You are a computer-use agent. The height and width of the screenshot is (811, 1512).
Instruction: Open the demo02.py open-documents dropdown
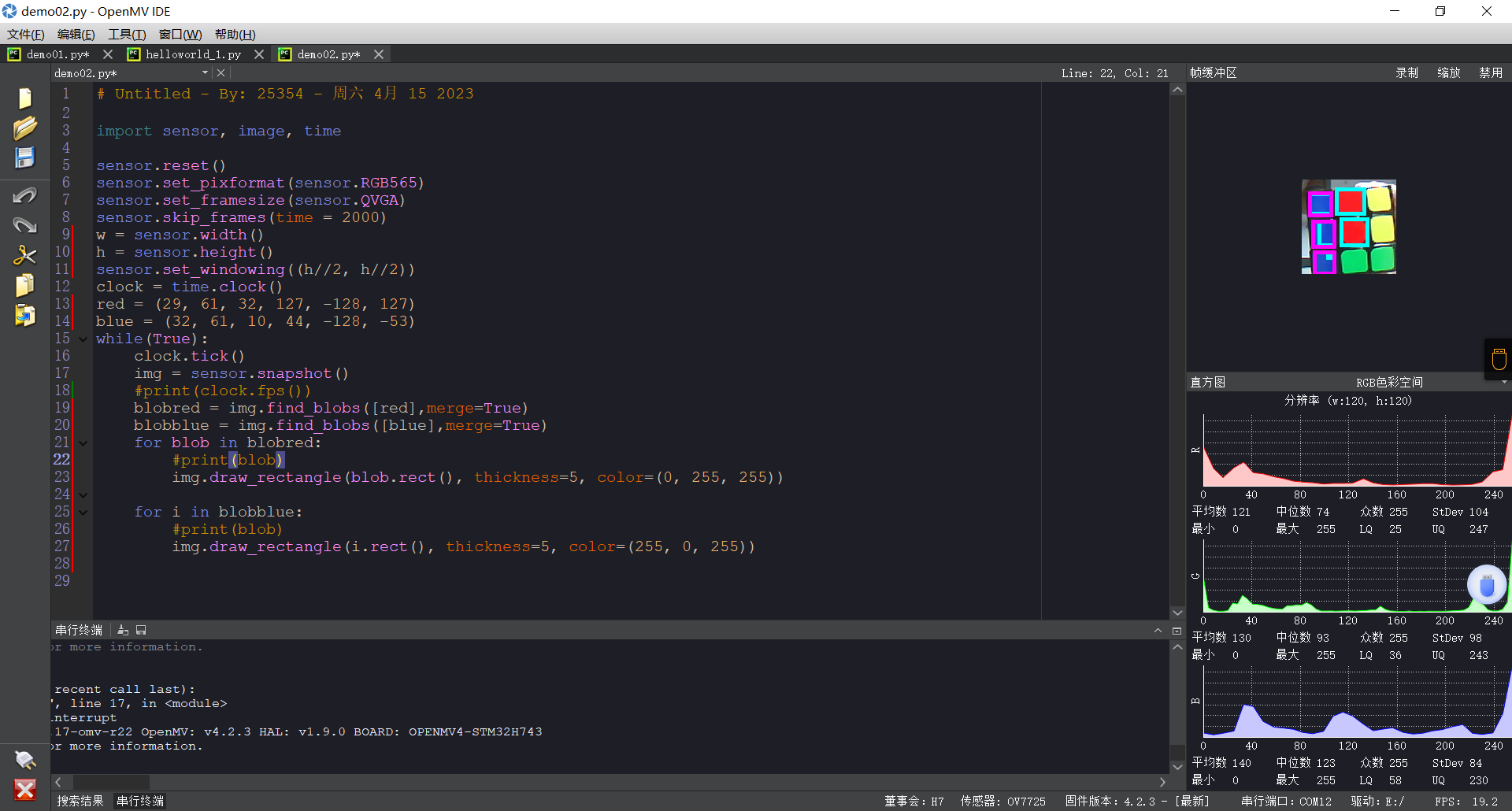[205, 72]
